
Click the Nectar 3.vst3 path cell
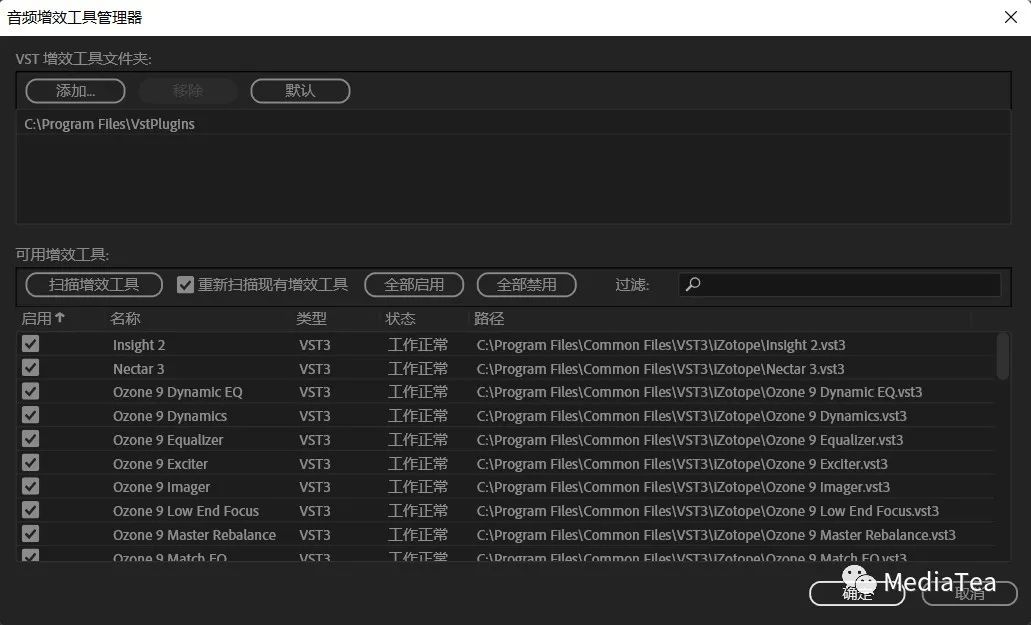pyautogui.click(x=660, y=369)
